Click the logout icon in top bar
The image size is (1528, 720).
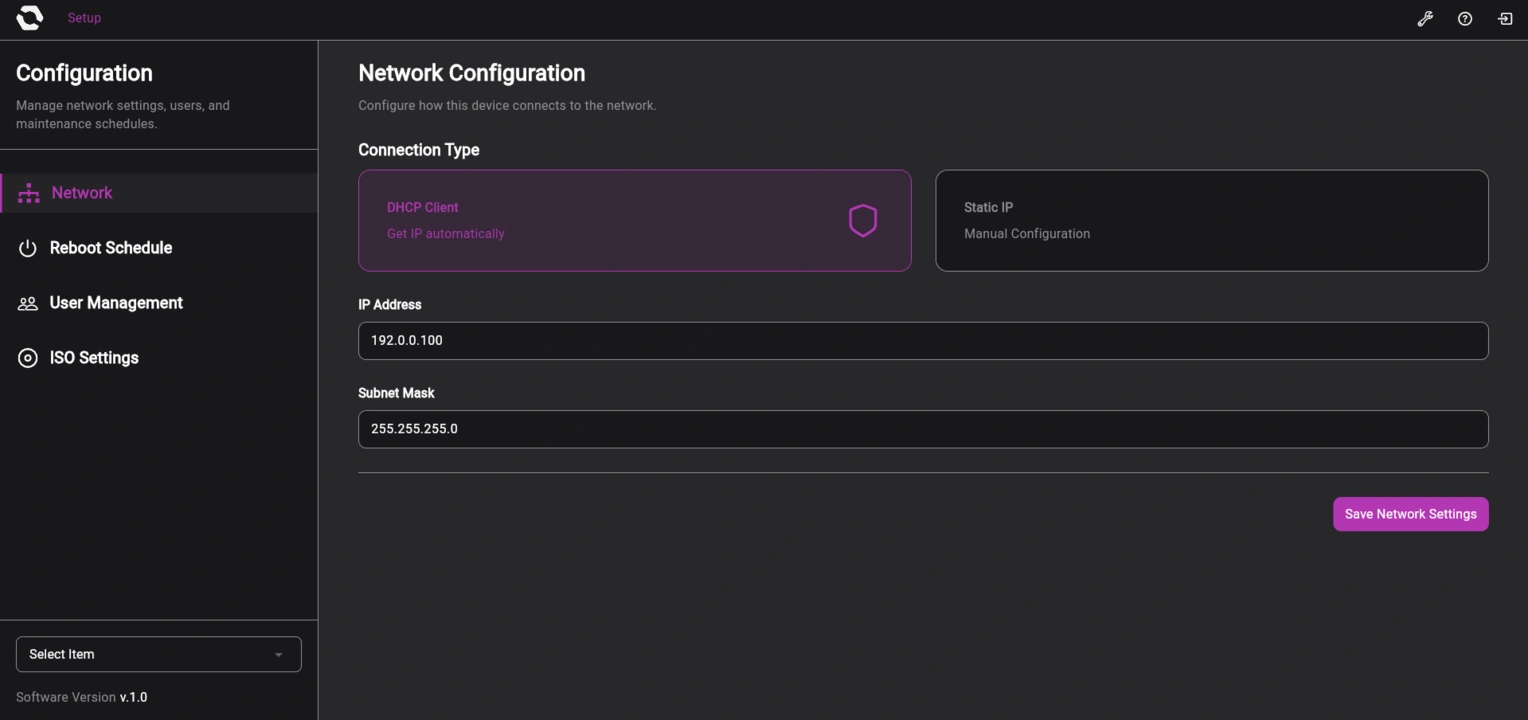[1504, 18]
